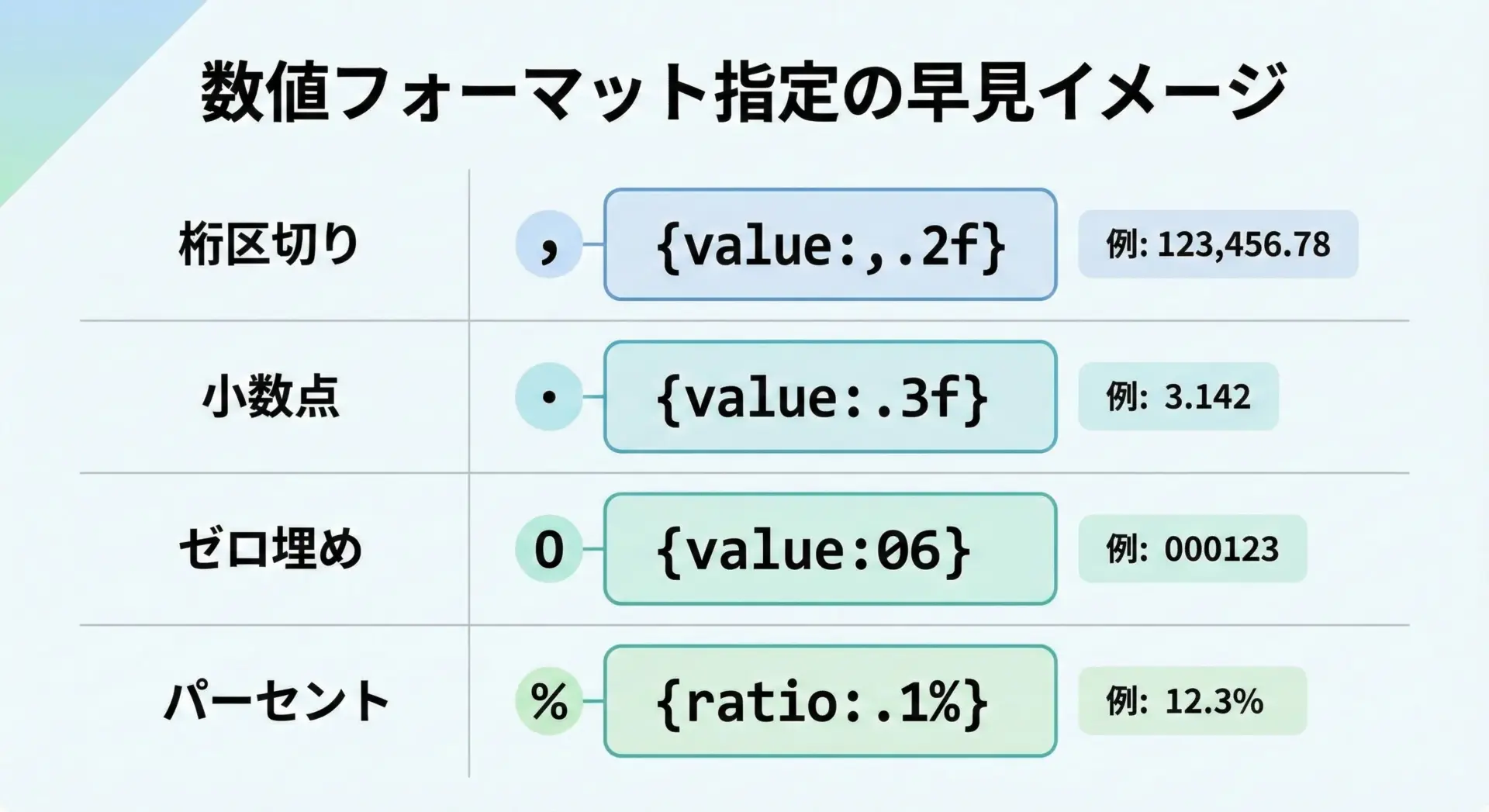This screenshot has width=1489, height=812.
Task: Click the 桁区切り row label
Action: [269, 244]
